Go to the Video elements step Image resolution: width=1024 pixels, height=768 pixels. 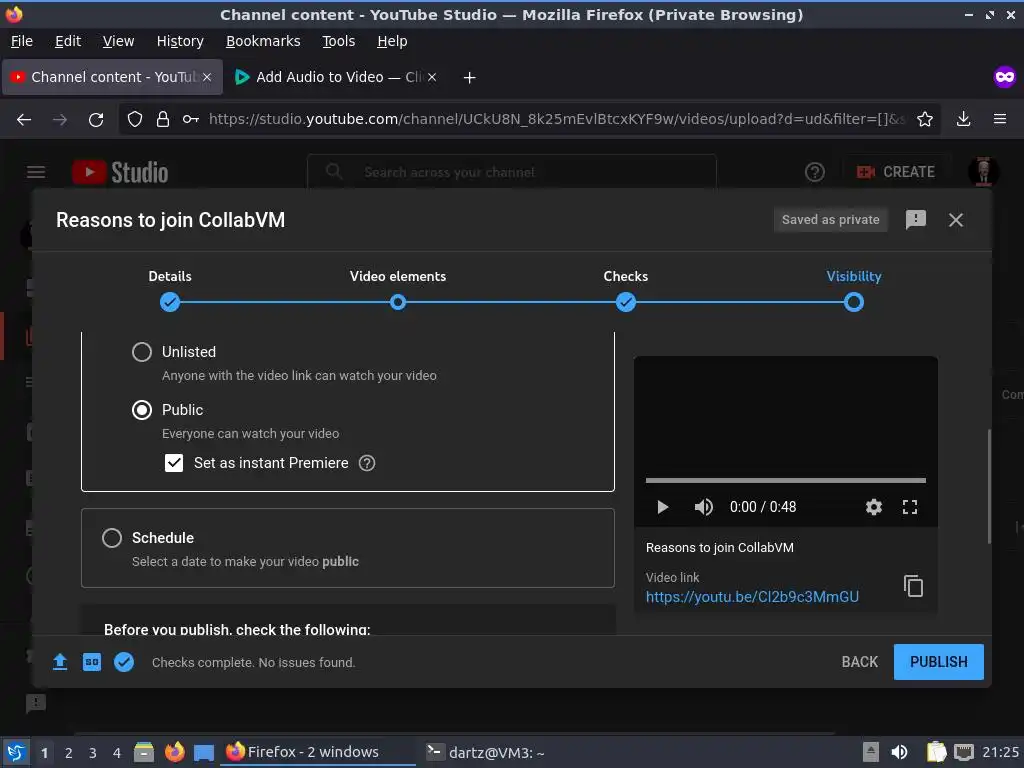398,302
